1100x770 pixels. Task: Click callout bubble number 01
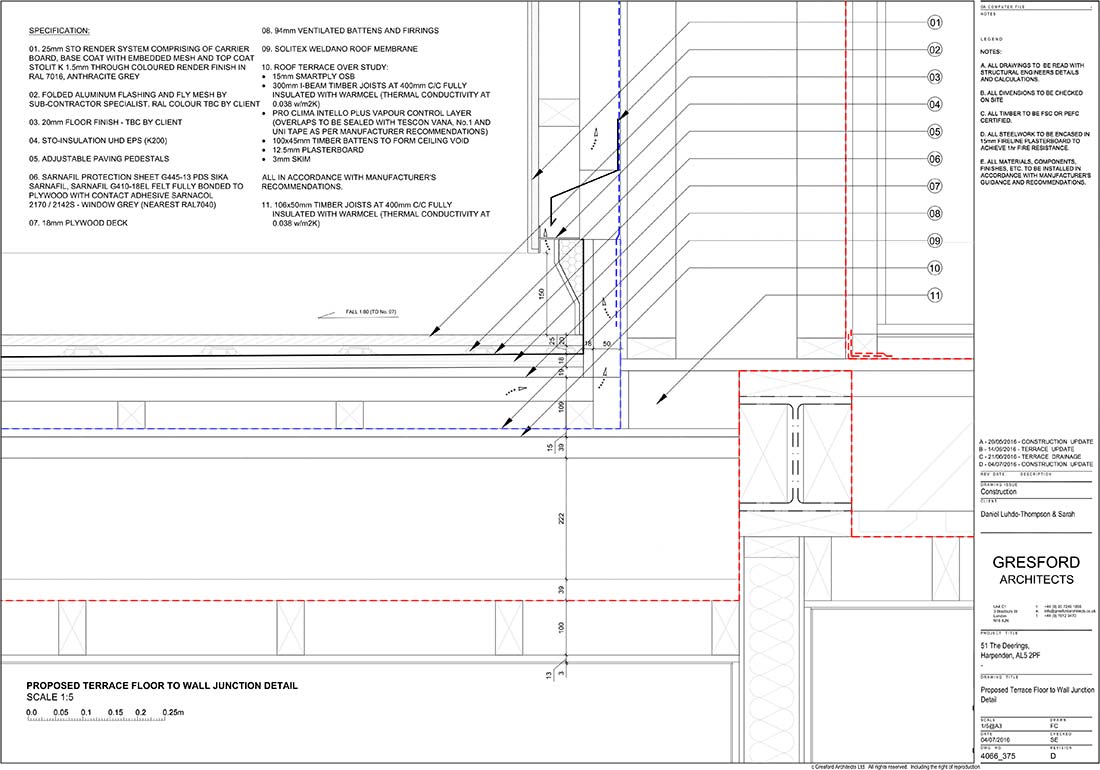(935, 22)
